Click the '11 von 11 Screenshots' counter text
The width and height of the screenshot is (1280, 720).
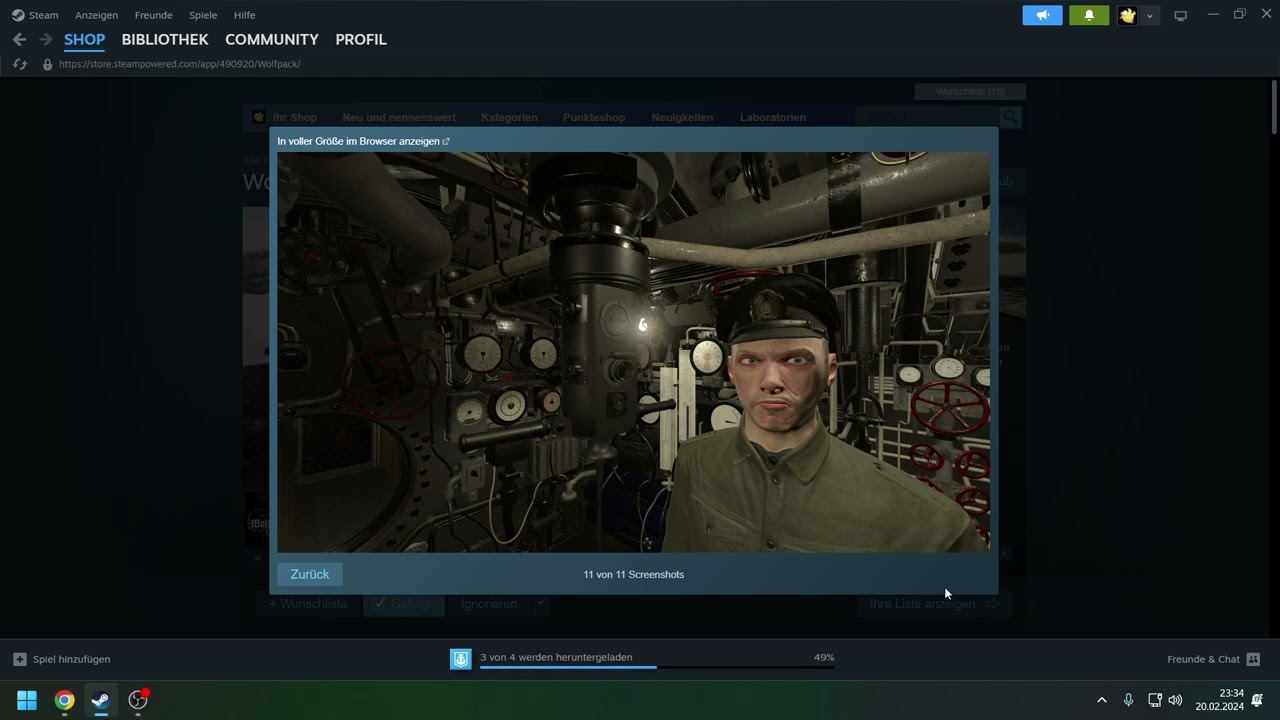coord(634,574)
